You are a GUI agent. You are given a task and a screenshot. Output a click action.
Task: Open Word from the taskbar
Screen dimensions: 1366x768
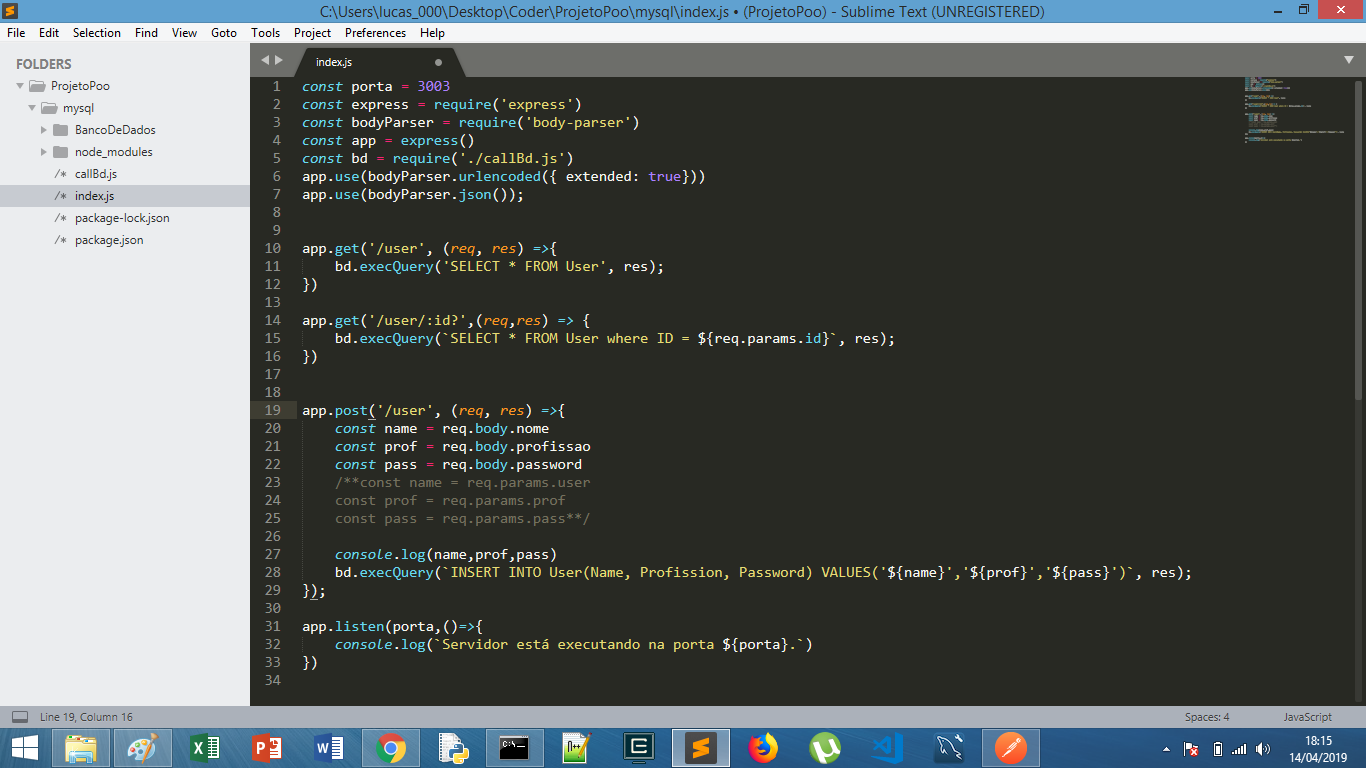tap(329, 748)
